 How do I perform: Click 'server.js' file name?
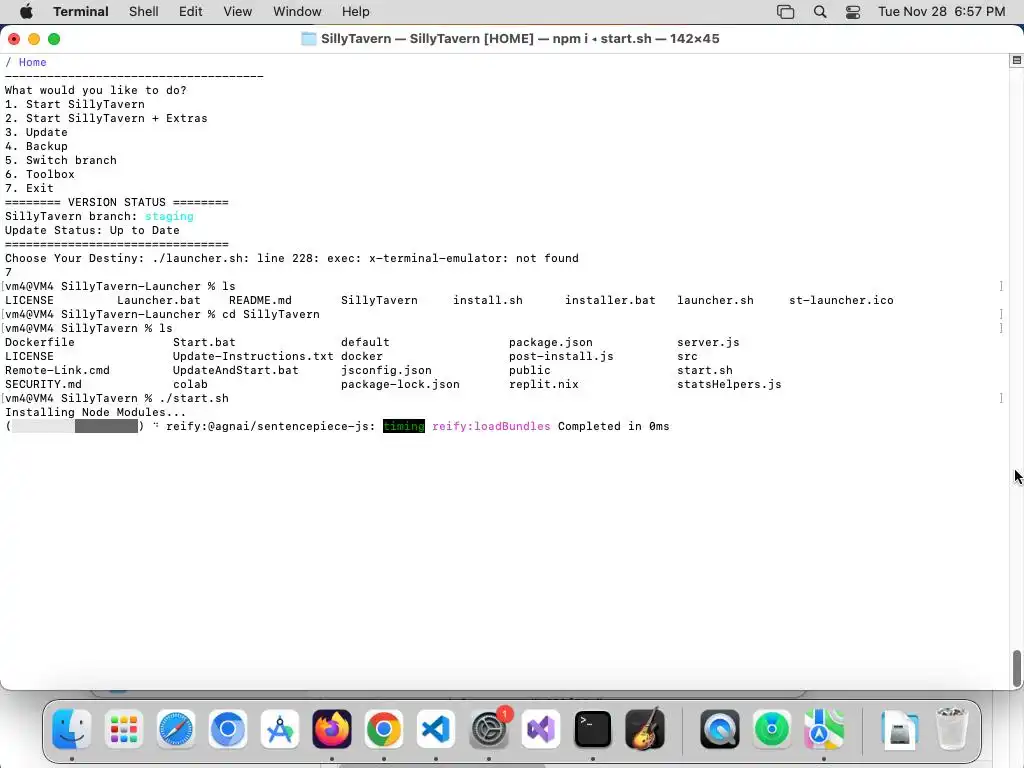click(708, 342)
